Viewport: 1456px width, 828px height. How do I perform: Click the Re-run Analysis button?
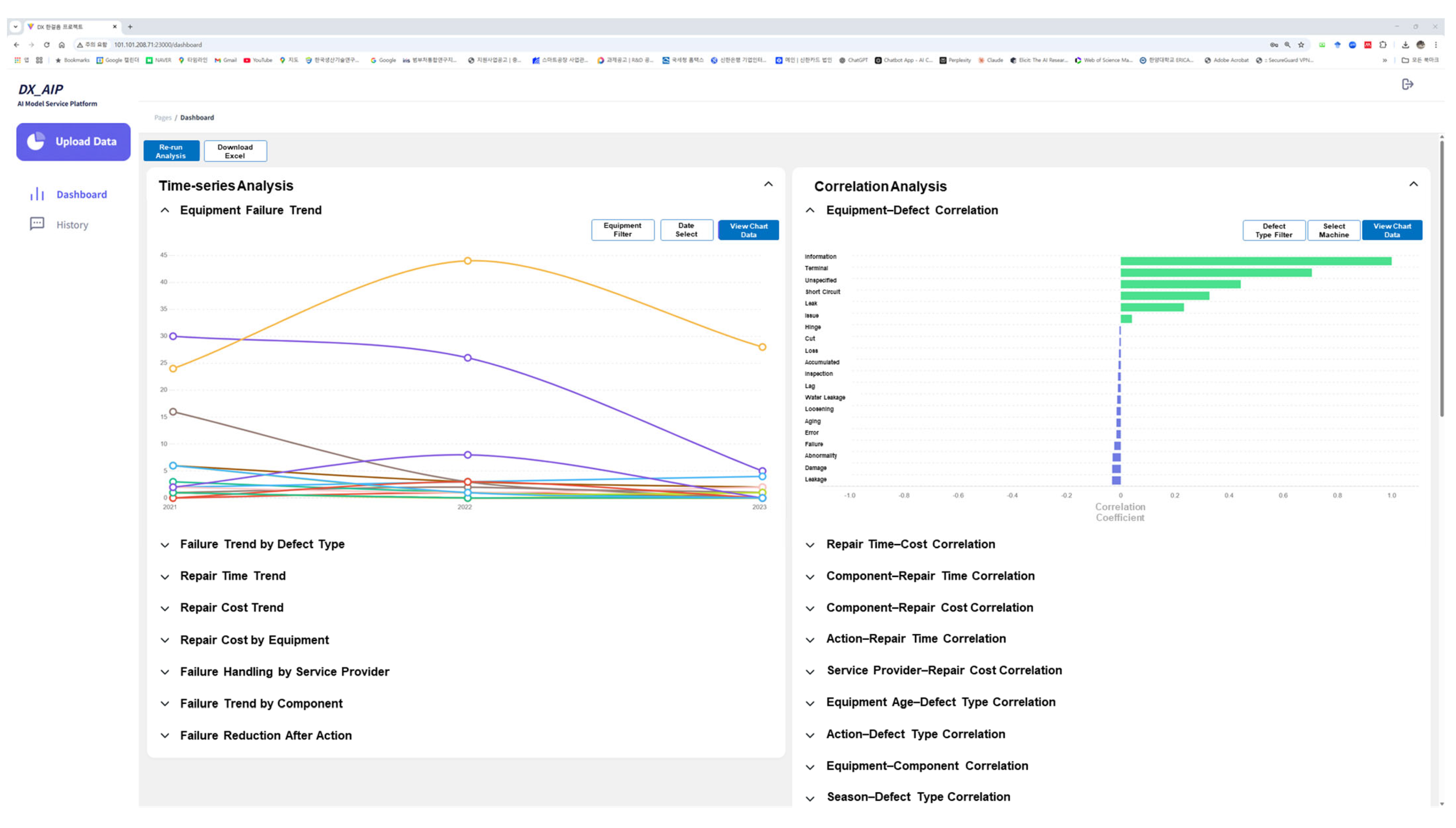tap(171, 151)
